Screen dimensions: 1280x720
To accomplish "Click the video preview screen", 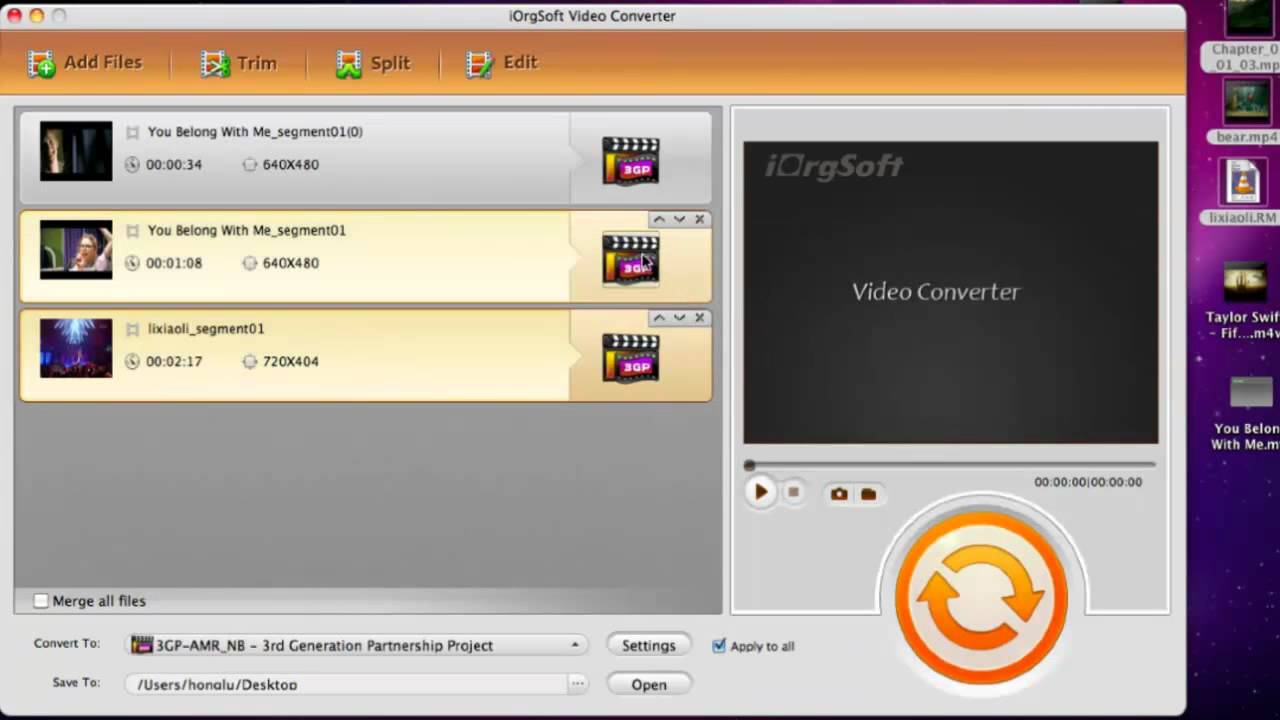I will point(950,292).
